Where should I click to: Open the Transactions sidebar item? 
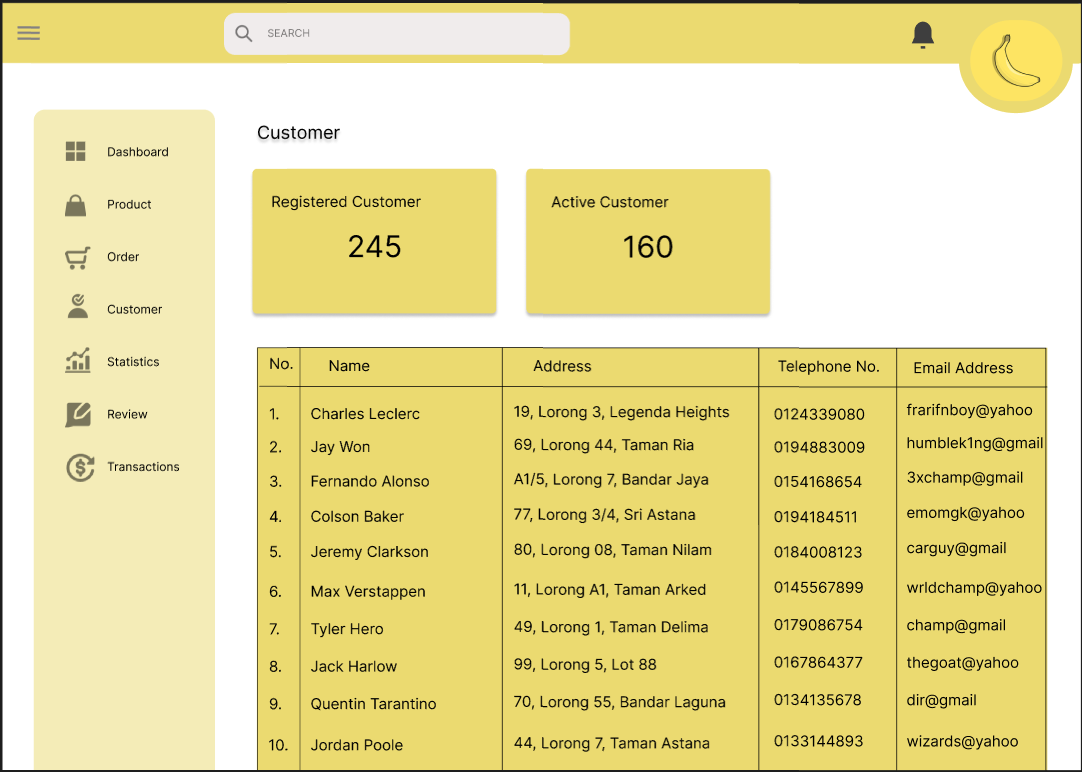tap(143, 467)
